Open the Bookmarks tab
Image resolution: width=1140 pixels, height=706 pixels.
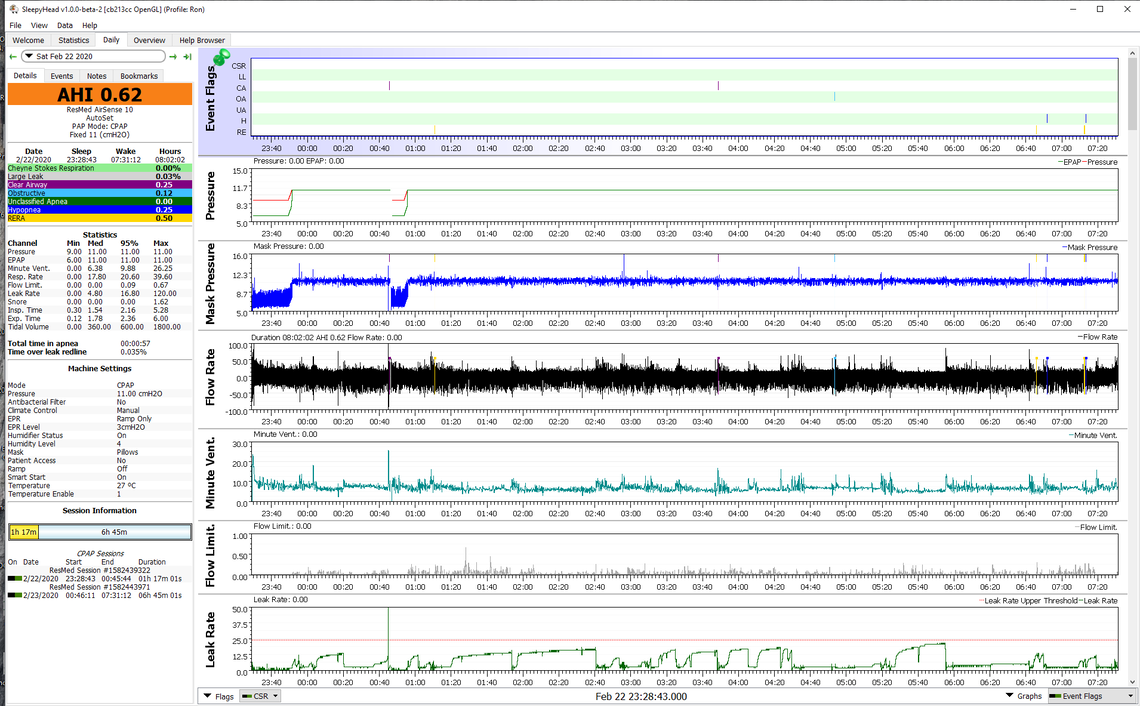(x=139, y=76)
